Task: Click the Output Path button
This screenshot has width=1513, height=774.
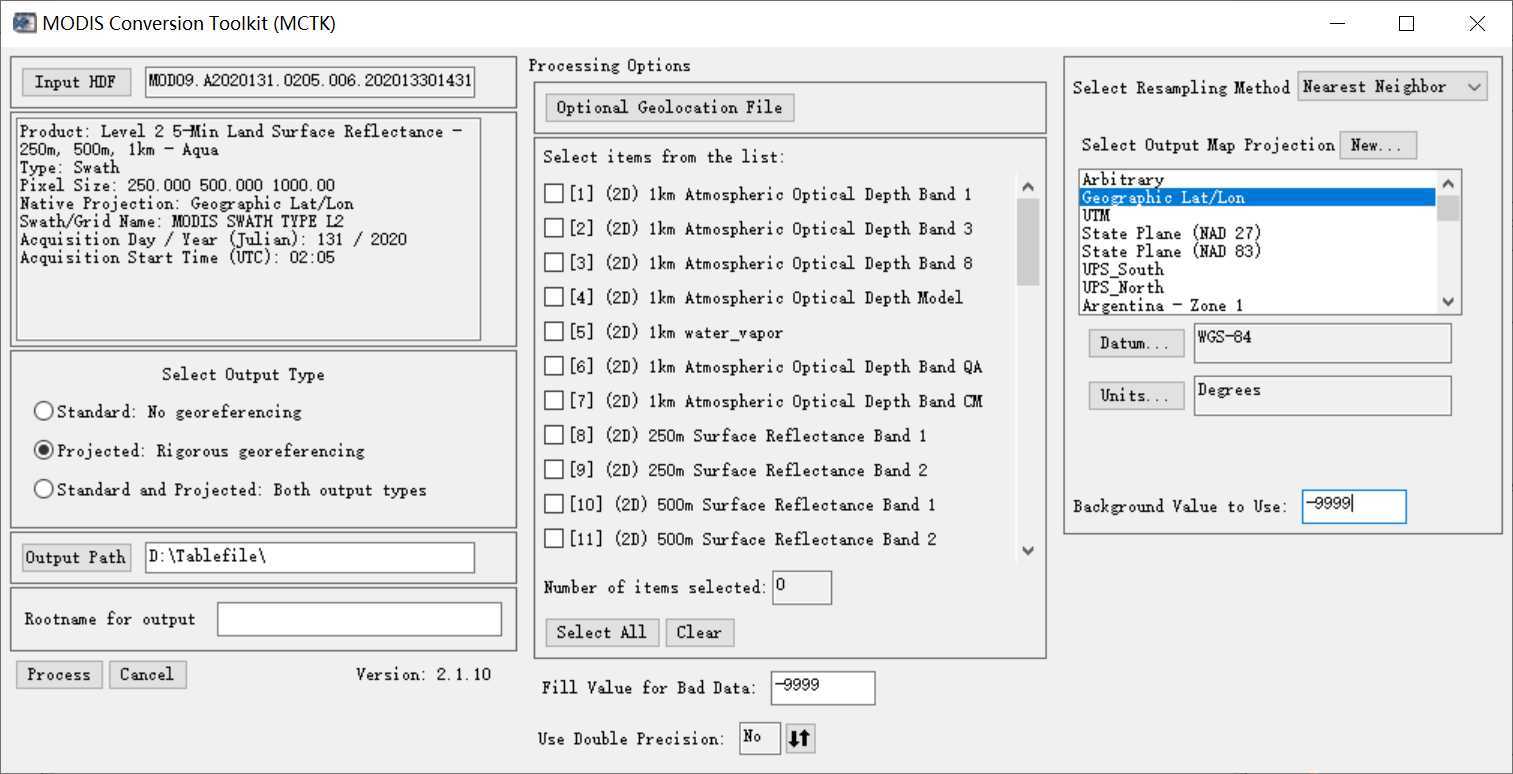Action: coord(76,558)
